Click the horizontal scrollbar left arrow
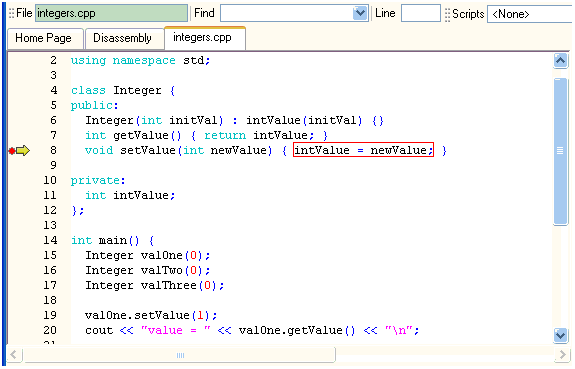Viewport: 575px width, 369px height. (x=14, y=355)
